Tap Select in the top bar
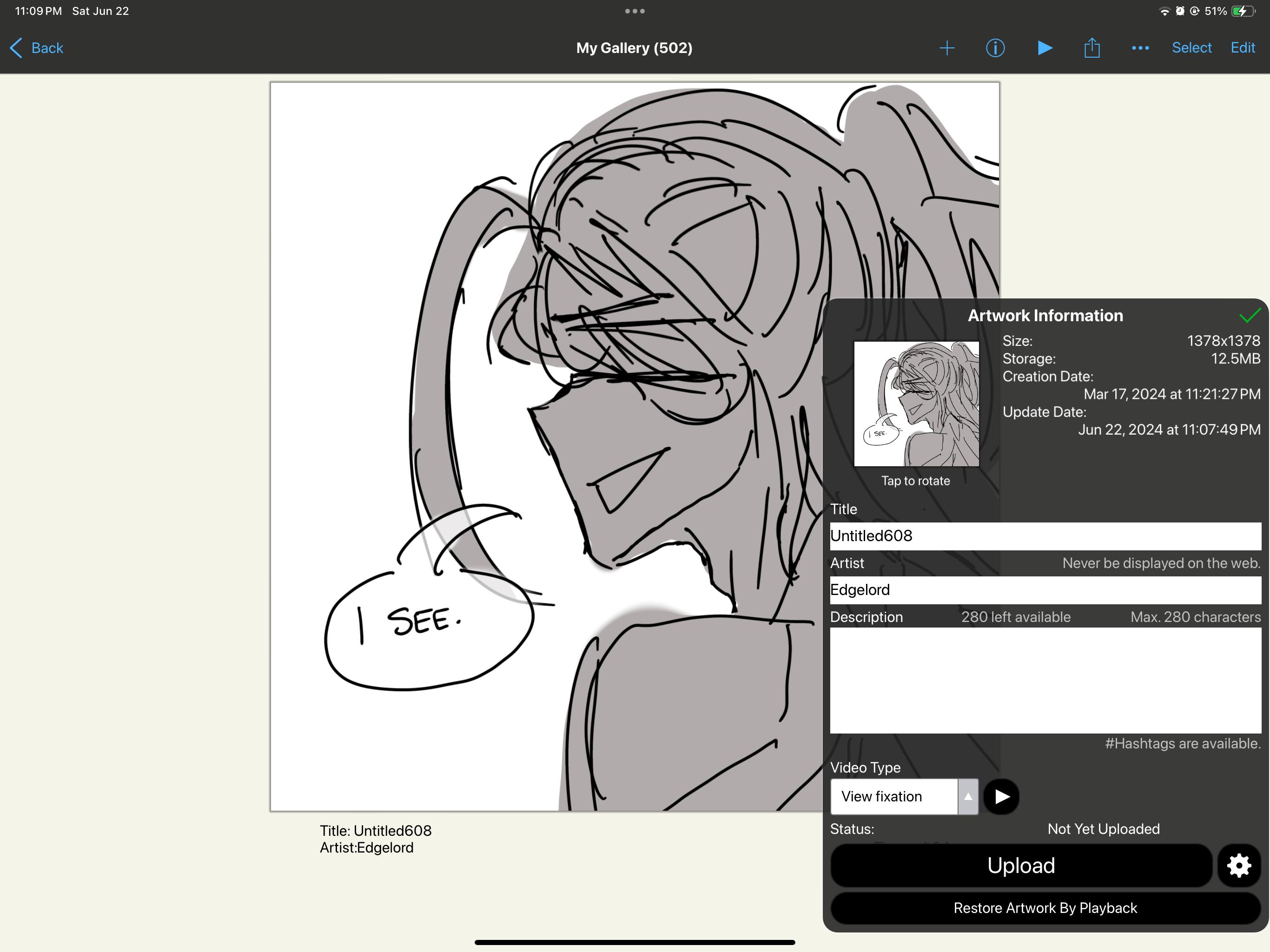The width and height of the screenshot is (1270, 952). coord(1191,48)
